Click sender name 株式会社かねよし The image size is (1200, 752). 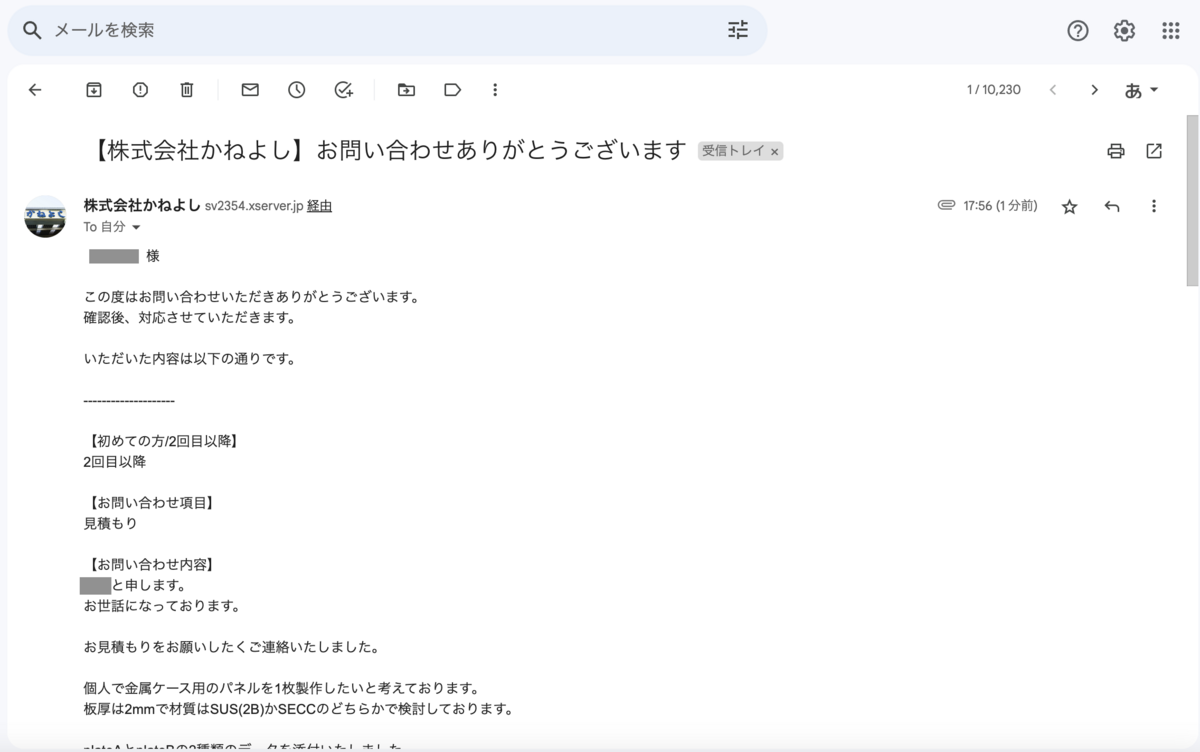(x=142, y=206)
